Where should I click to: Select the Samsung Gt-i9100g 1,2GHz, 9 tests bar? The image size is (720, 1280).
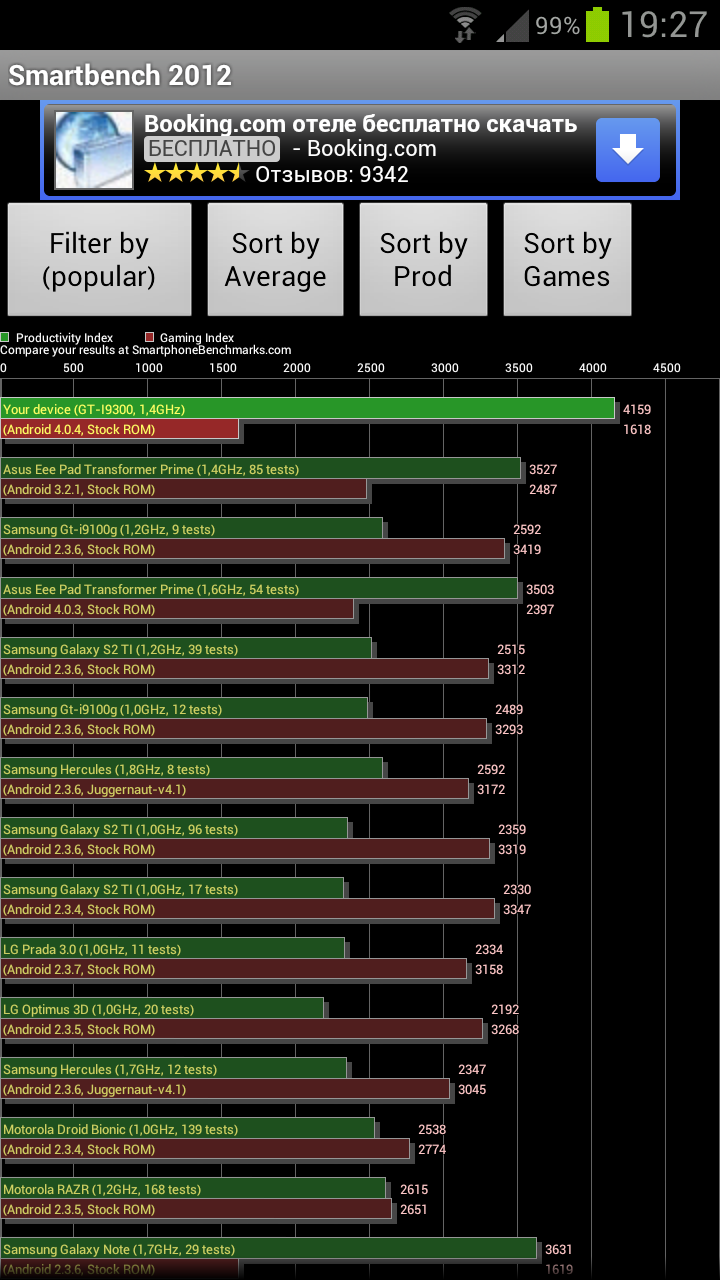[x=192, y=529]
